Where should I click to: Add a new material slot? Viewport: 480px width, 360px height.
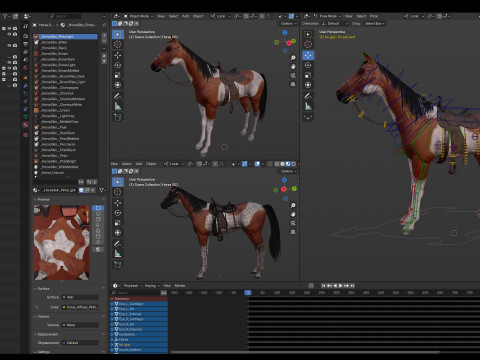(x=104, y=35)
